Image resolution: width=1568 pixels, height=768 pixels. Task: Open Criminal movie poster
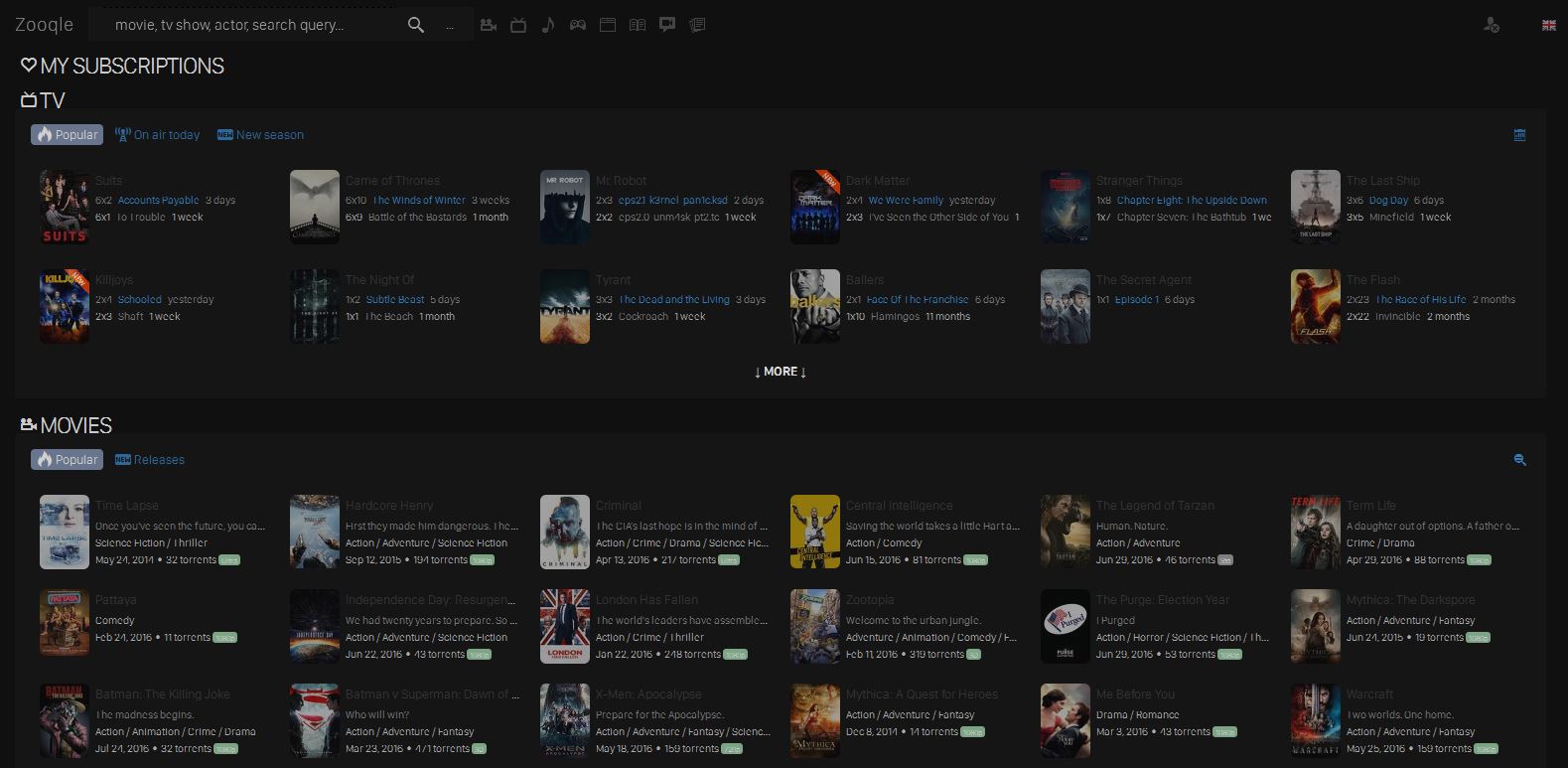click(x=565, y=533)
